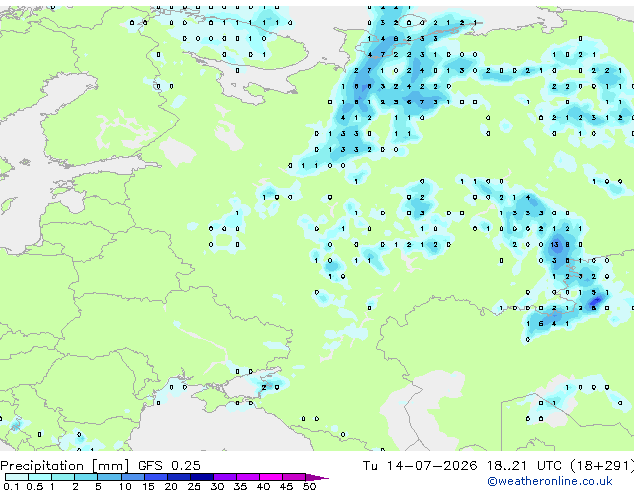The height and width of the screenshot is (490, 634).
Task: Click the legend label '50'
Action: click(x=309, y=486)
